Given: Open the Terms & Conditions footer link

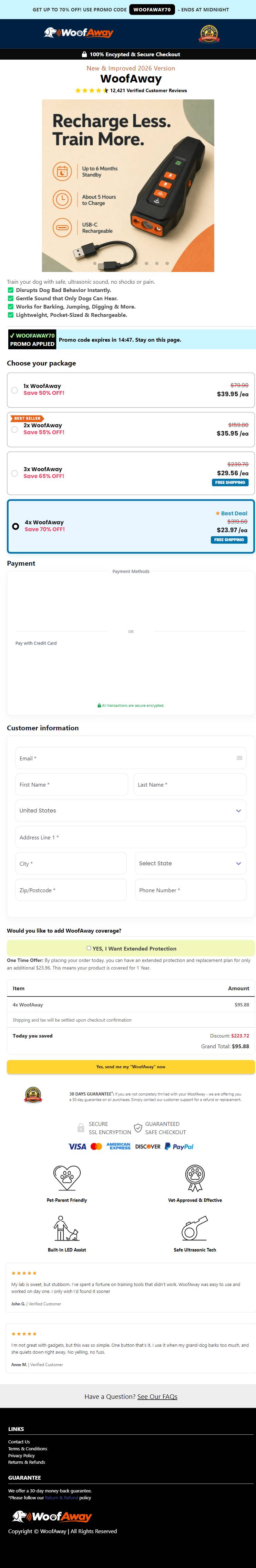Looking at the screenshot, I should (x=27, y=1449).
